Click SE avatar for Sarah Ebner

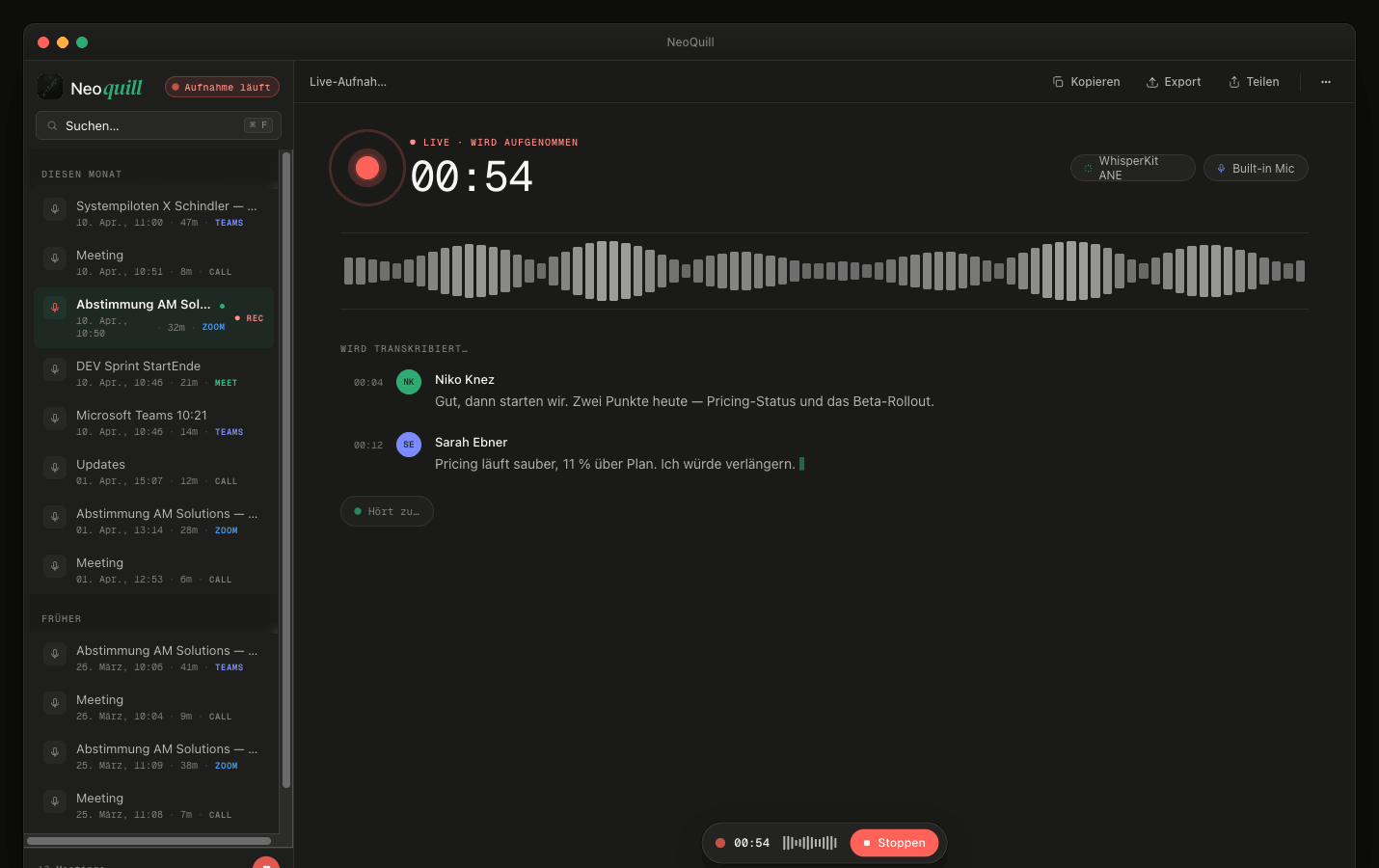pos(409,445)
